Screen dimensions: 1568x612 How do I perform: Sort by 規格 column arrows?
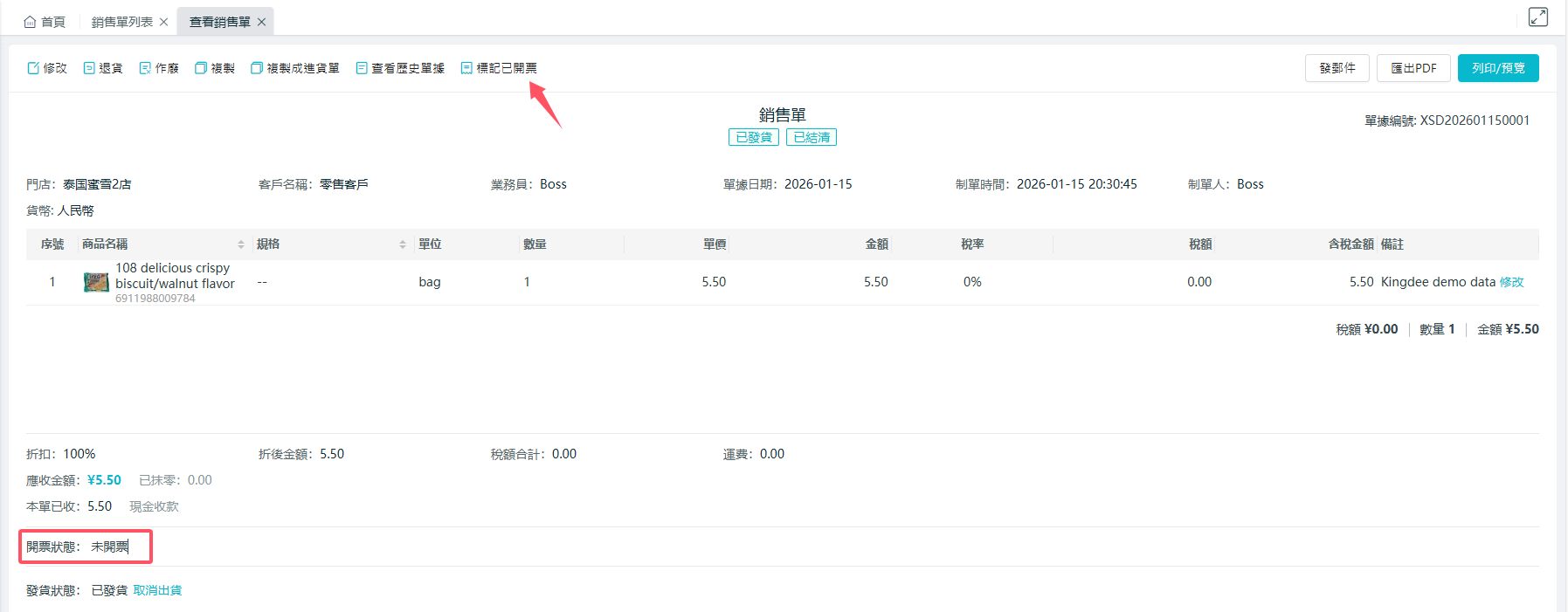click(403, 244)
